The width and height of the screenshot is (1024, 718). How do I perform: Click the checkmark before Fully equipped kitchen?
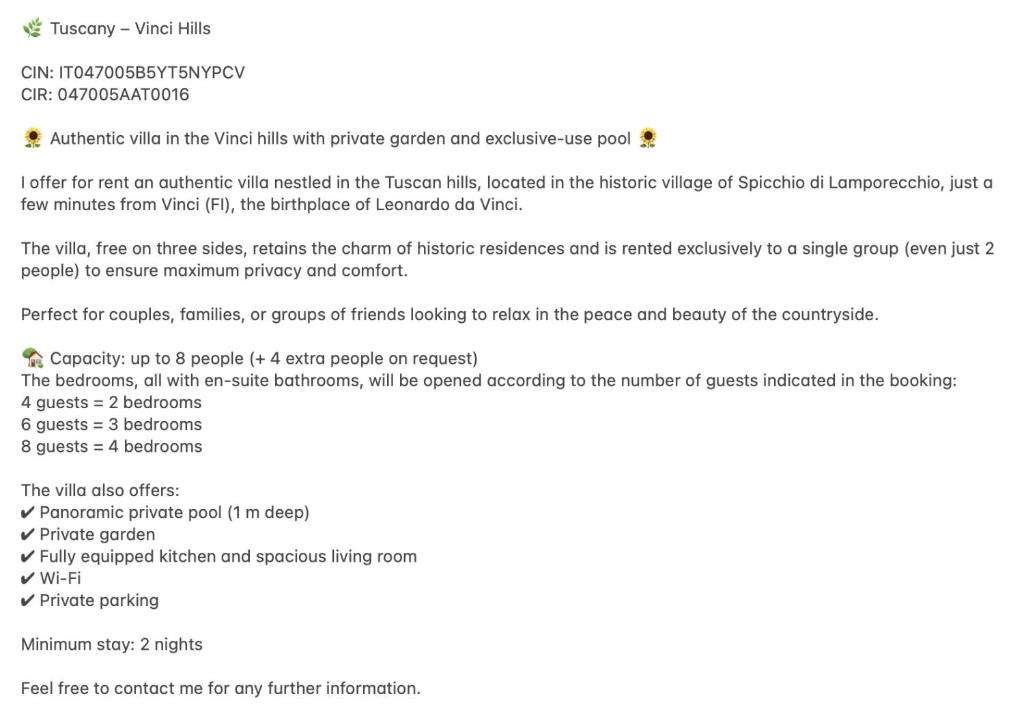[x=28, y=557]
